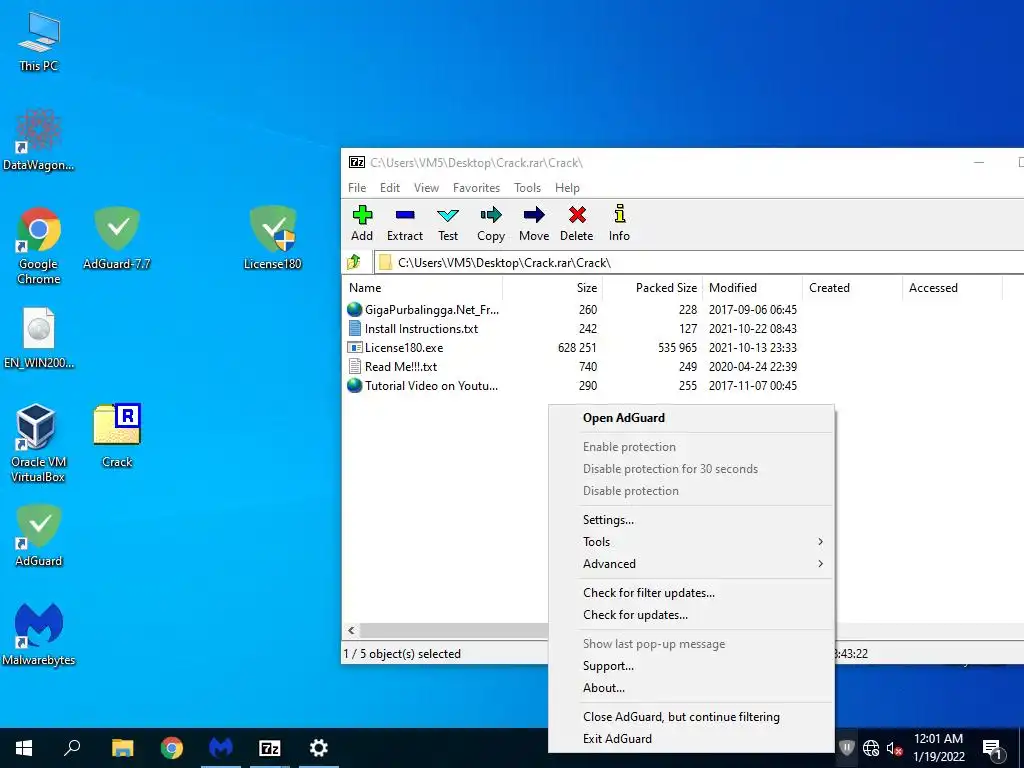Click the 7-Zip taskbar icon
This screenshot has height=768, width=1024.
[270, 748]
